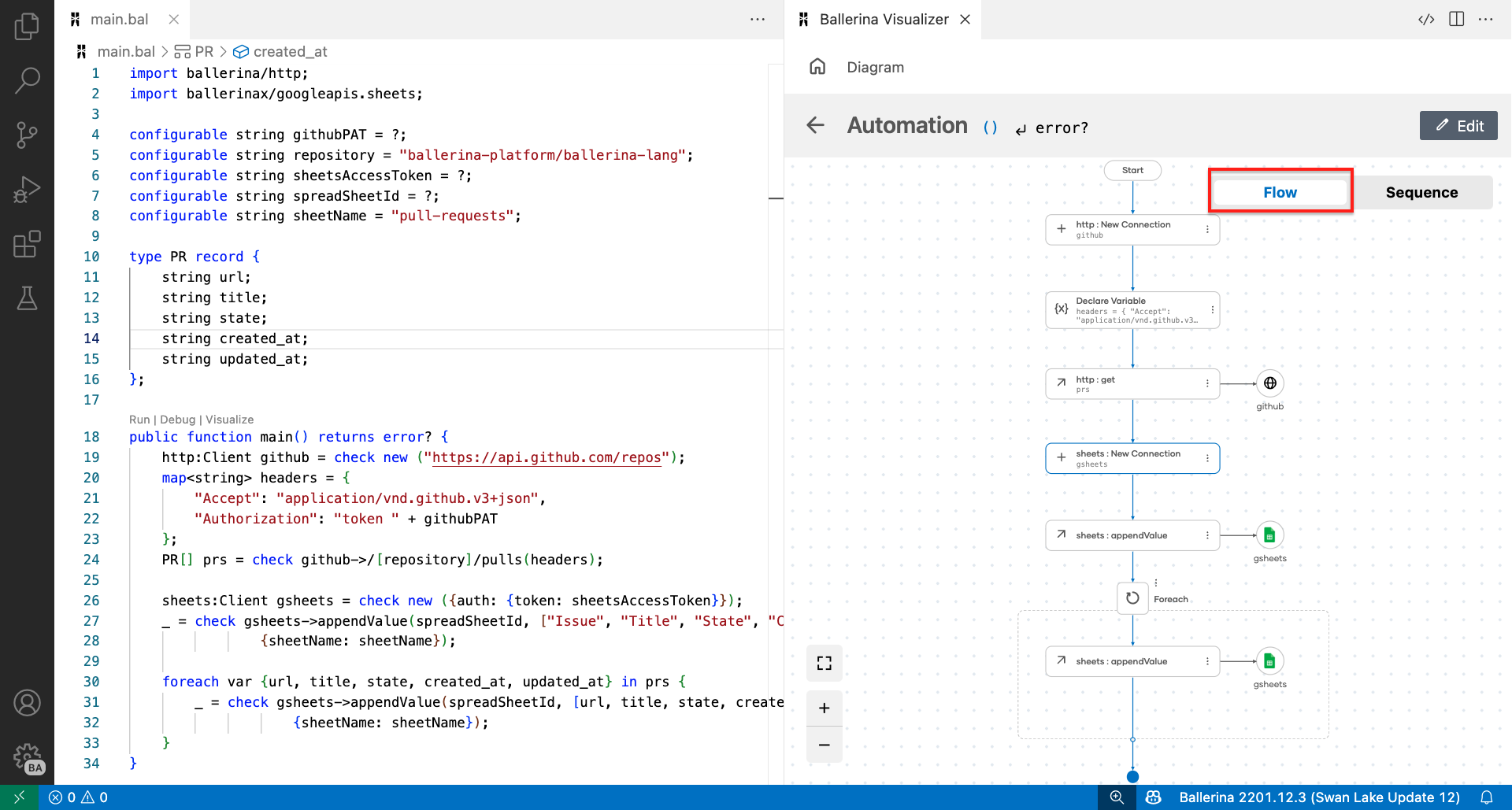Image resolution: width=1512 pixels, height=810 pixels.
Task: Open the Extensions view
Action: pyautogui.click(x=27, y=244)
